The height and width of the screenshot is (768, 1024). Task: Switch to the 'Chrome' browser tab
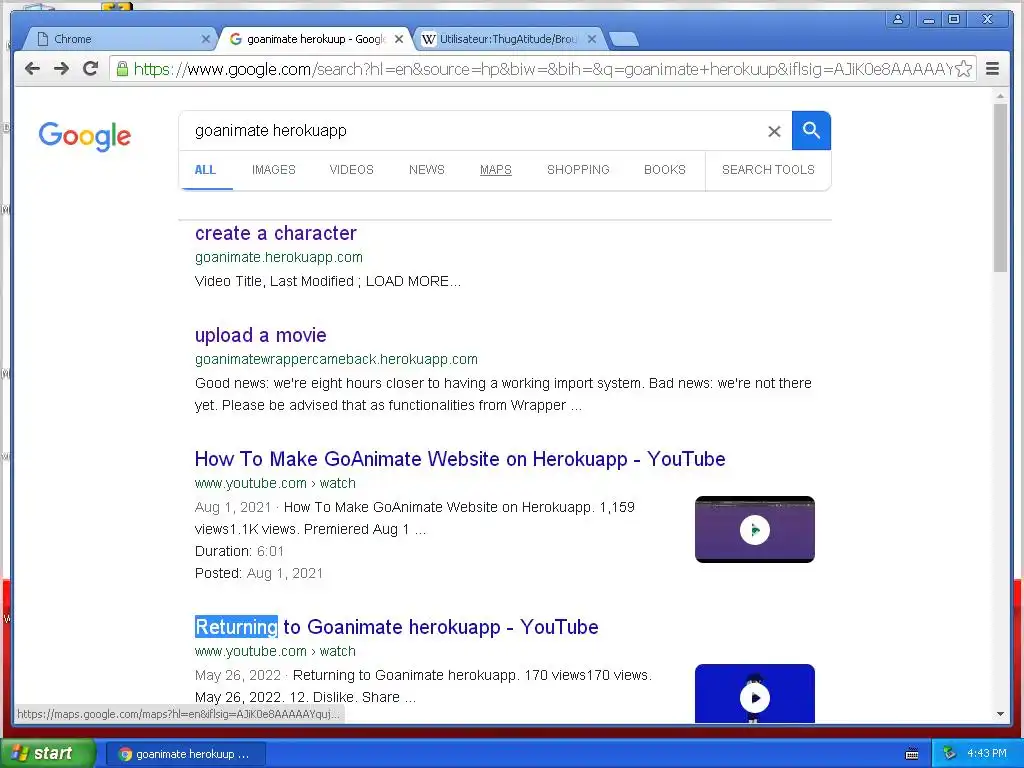119,39
